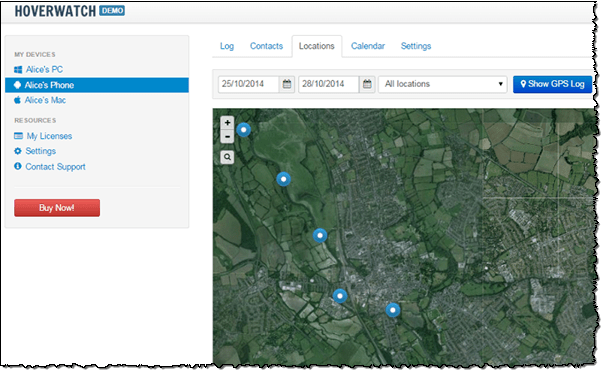604x374 pixels.
Task: Select the topmost blue location marker
Action: point(243,130)
